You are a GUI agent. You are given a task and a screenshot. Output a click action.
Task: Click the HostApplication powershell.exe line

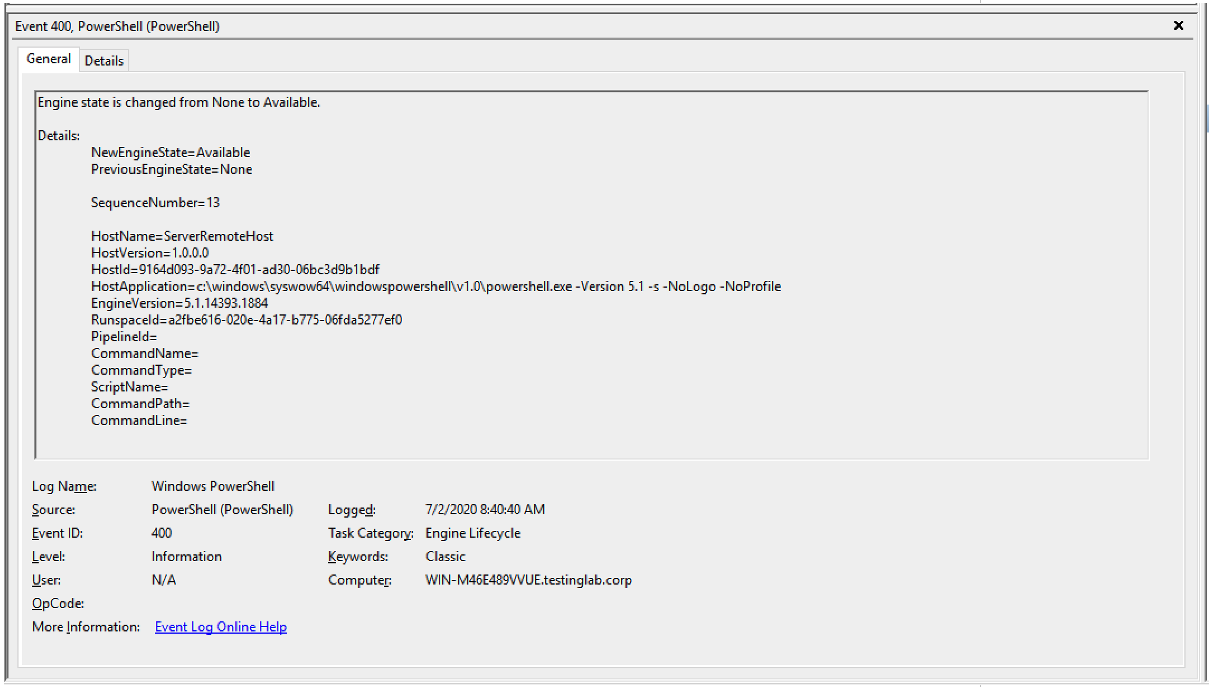[x=435, y=287]
